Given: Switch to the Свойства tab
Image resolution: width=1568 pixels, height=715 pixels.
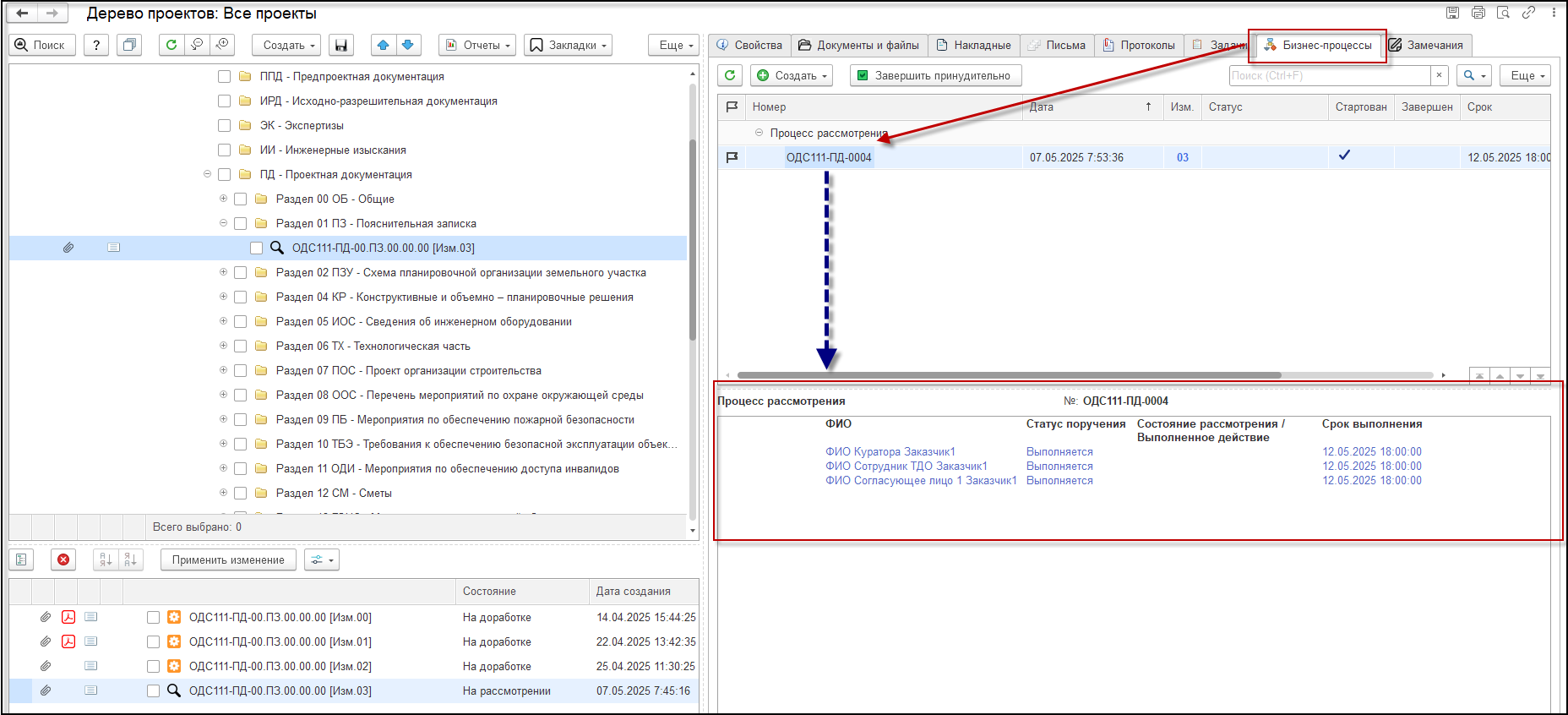Looking at the screenshot, I should coord(749,45).
